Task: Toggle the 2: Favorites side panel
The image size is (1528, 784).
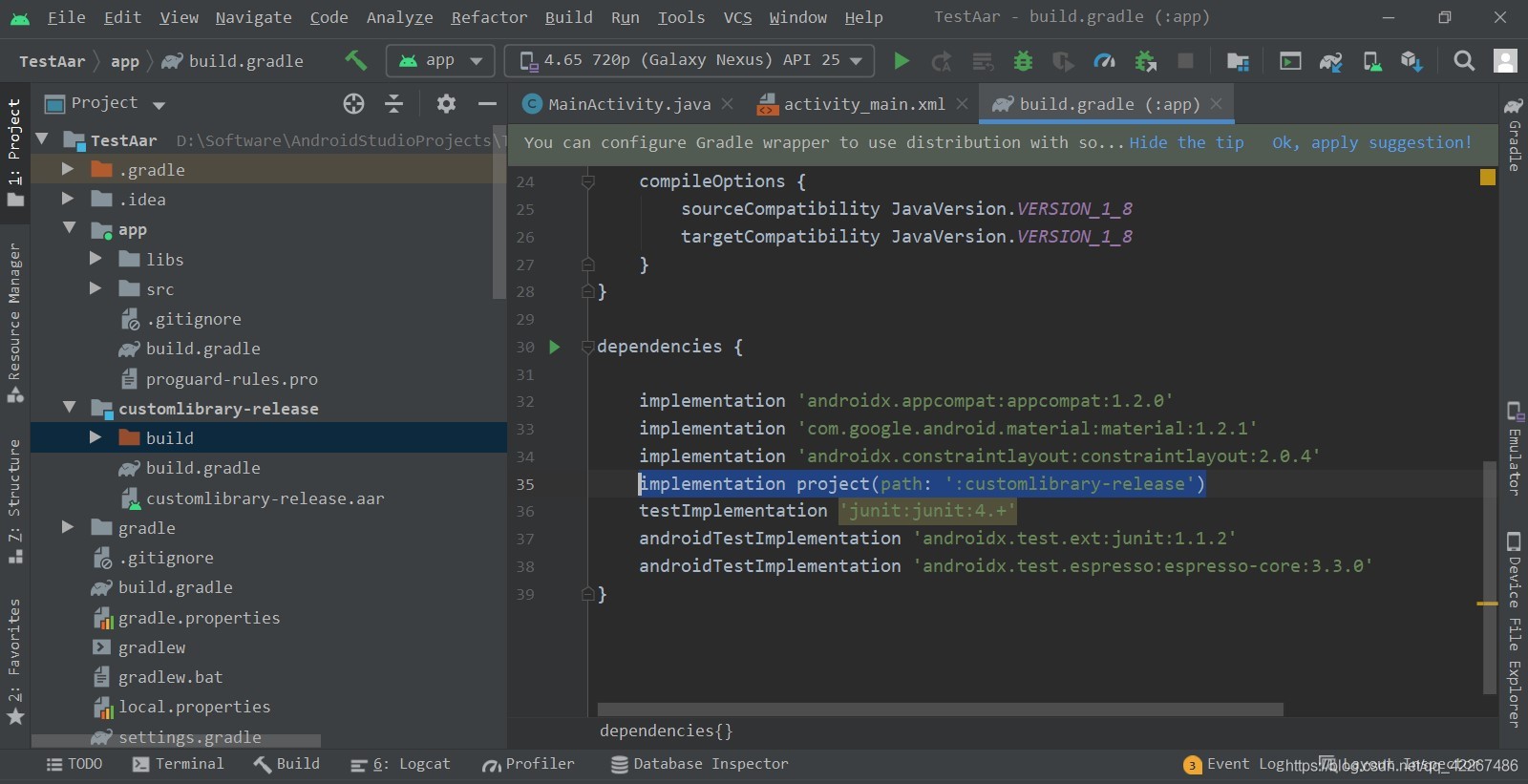Action: pyautogui.click(x=14, y=661)
